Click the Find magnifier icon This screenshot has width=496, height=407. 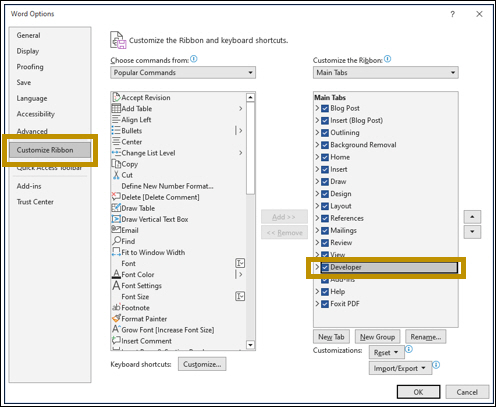[116, 241]
